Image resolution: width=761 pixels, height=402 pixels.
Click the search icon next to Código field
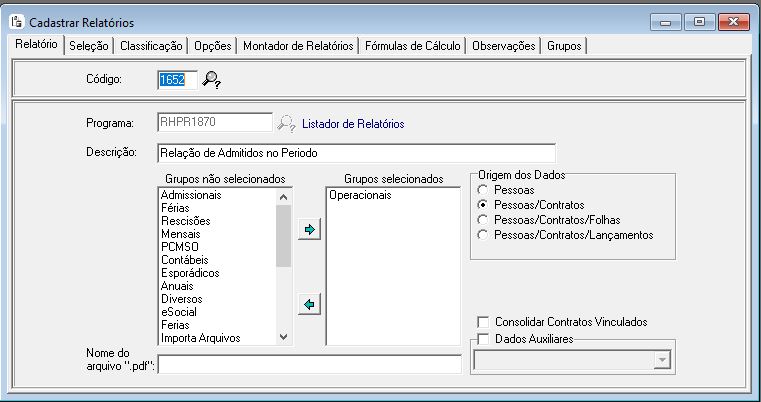(211, 78)
